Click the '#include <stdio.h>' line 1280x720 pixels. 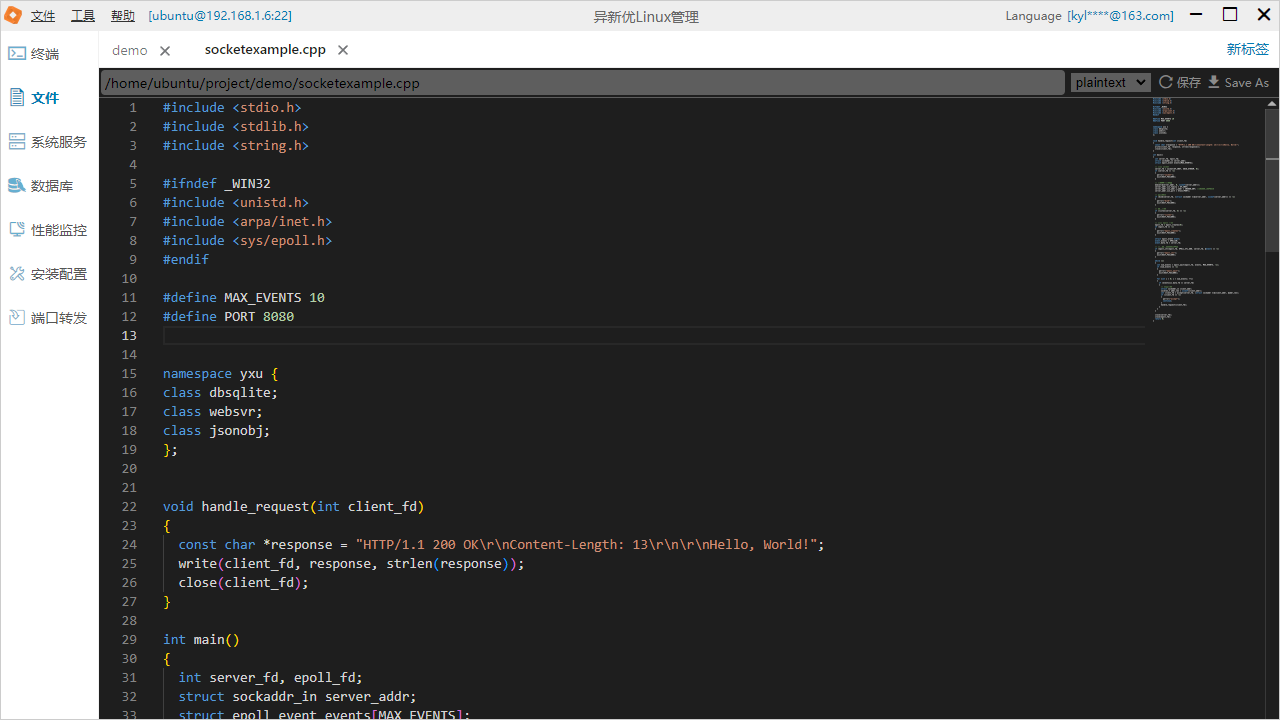[232, 107]
